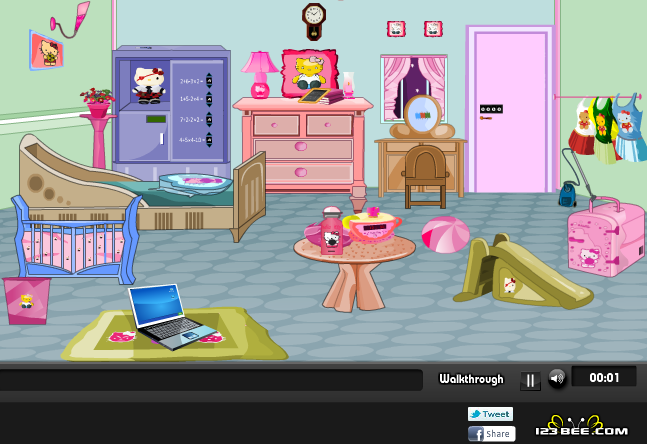Viewport: 647px width, 444px height.
Task: Adjust the stepper beside the 1+5-2×4 equation
Action: pyautogui.click(x=209, y=99)
